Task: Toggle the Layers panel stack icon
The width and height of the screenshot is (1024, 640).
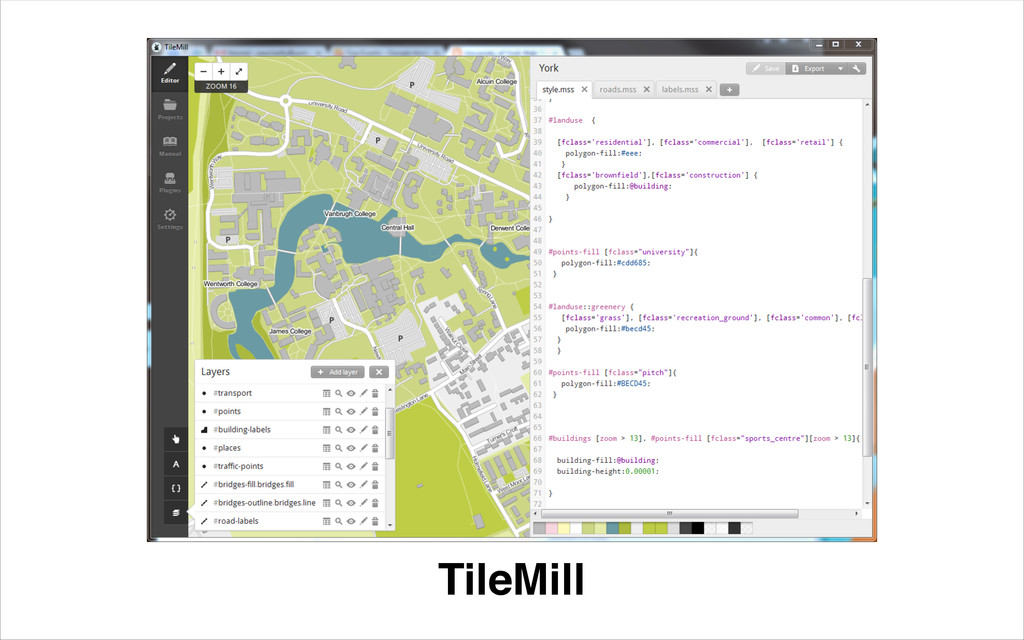Action: 176,513
